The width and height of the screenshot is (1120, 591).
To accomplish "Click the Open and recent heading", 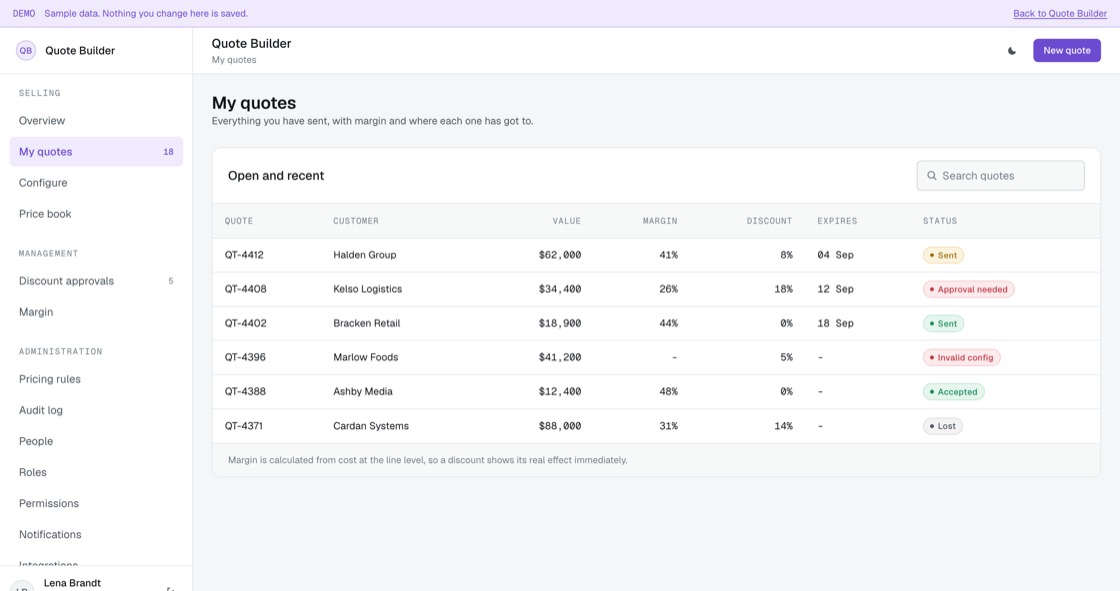I will [276, 176].
